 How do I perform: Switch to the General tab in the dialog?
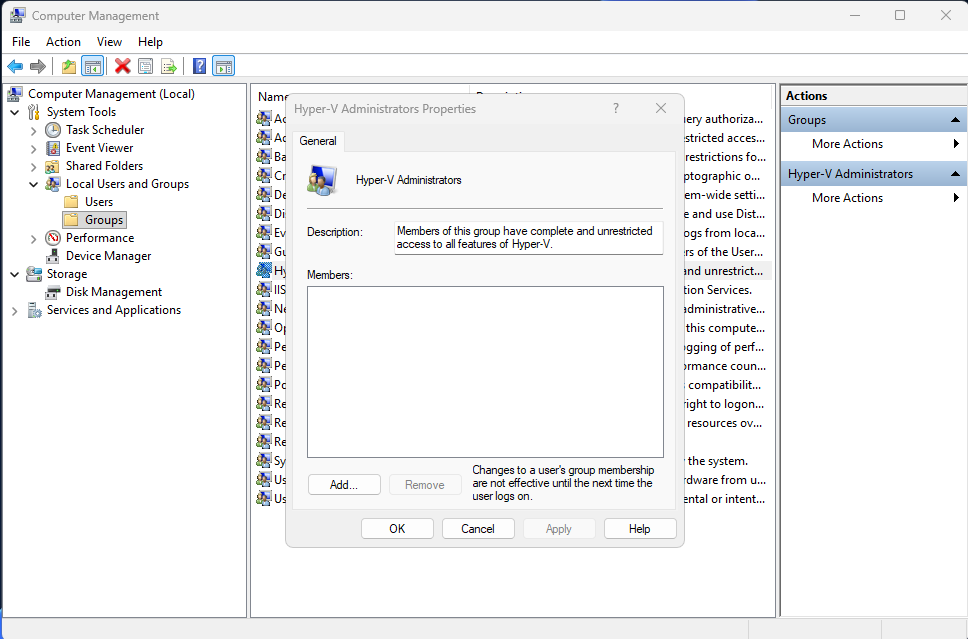(x=317, y=141)
